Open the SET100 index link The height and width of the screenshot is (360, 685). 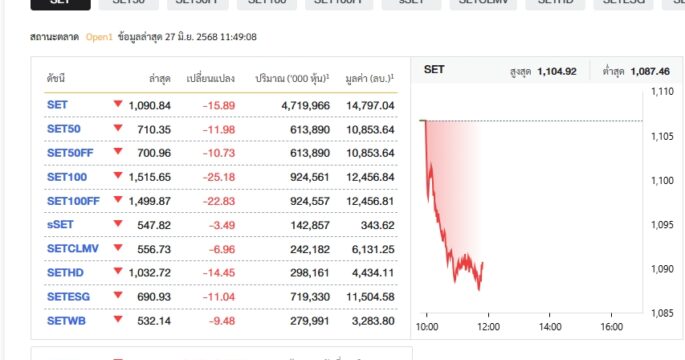tap(67, 177)
